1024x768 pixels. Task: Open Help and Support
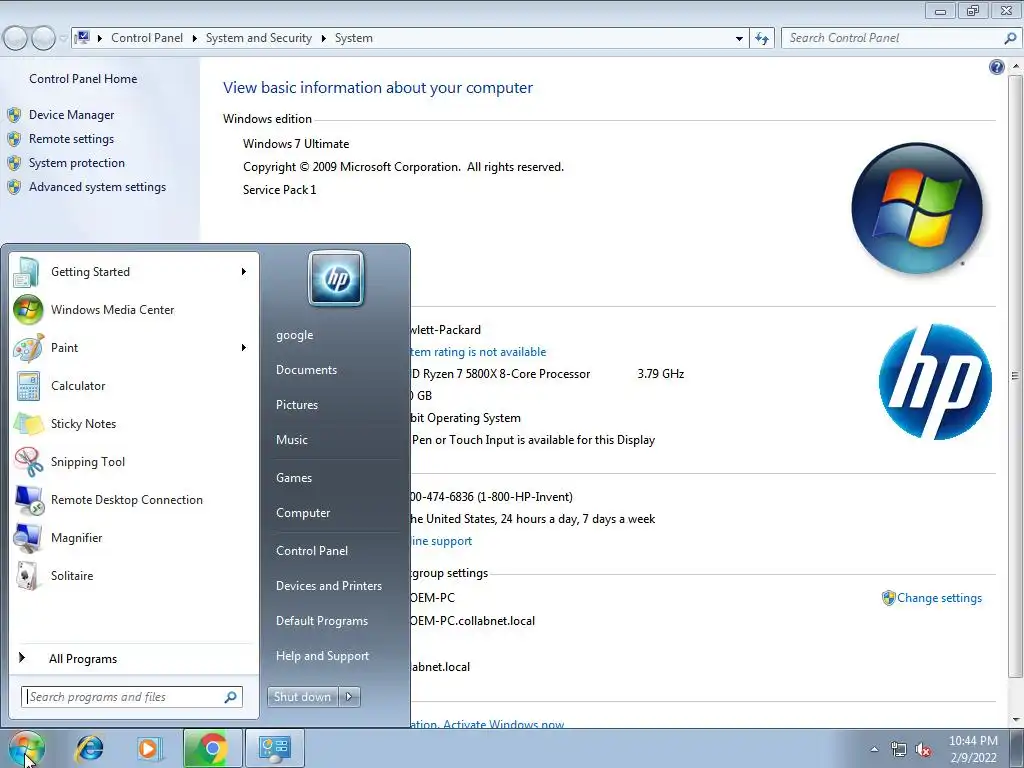click(x=322, y=656)
